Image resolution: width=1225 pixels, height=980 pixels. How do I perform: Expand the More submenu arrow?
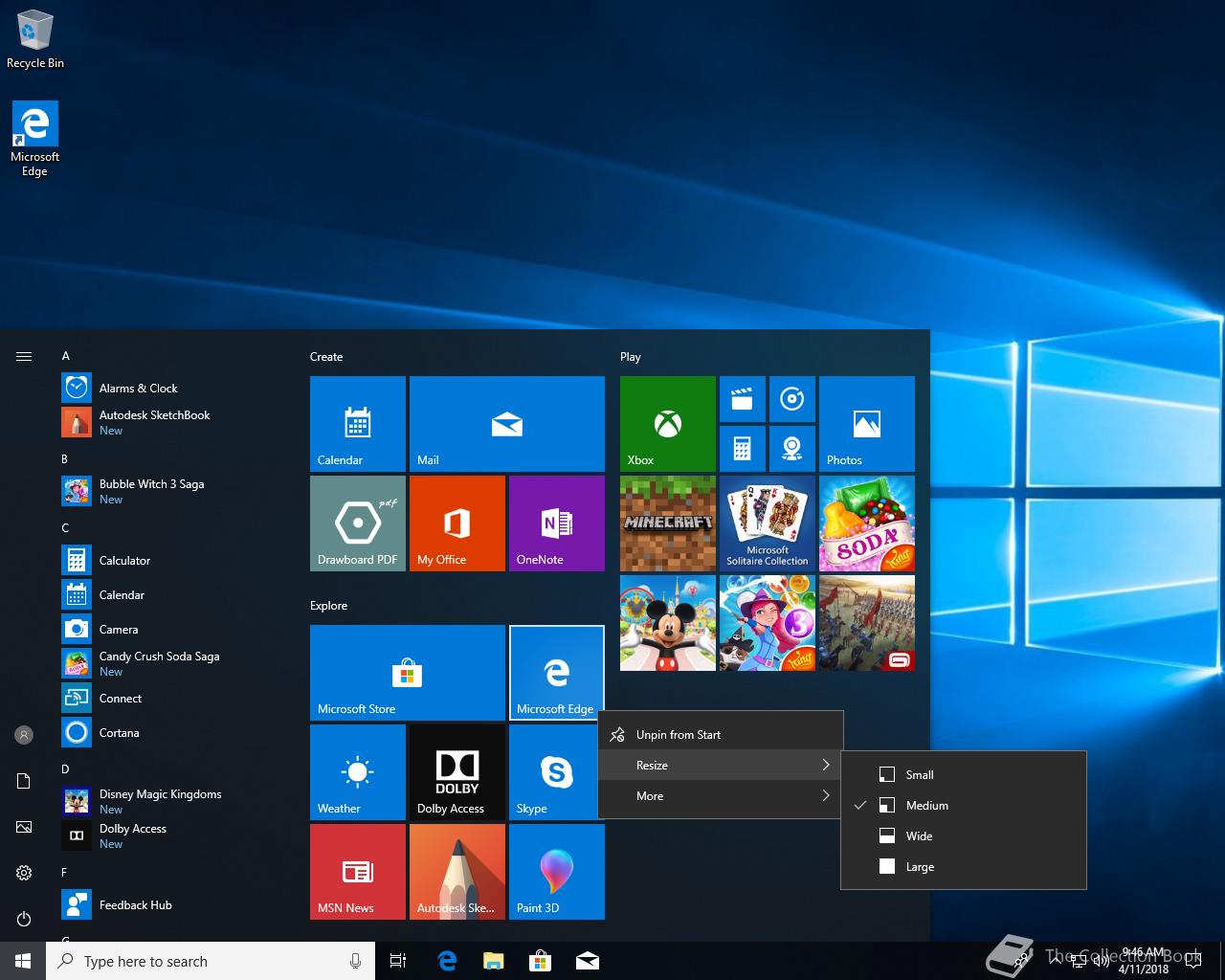click(x=826, y=795)
